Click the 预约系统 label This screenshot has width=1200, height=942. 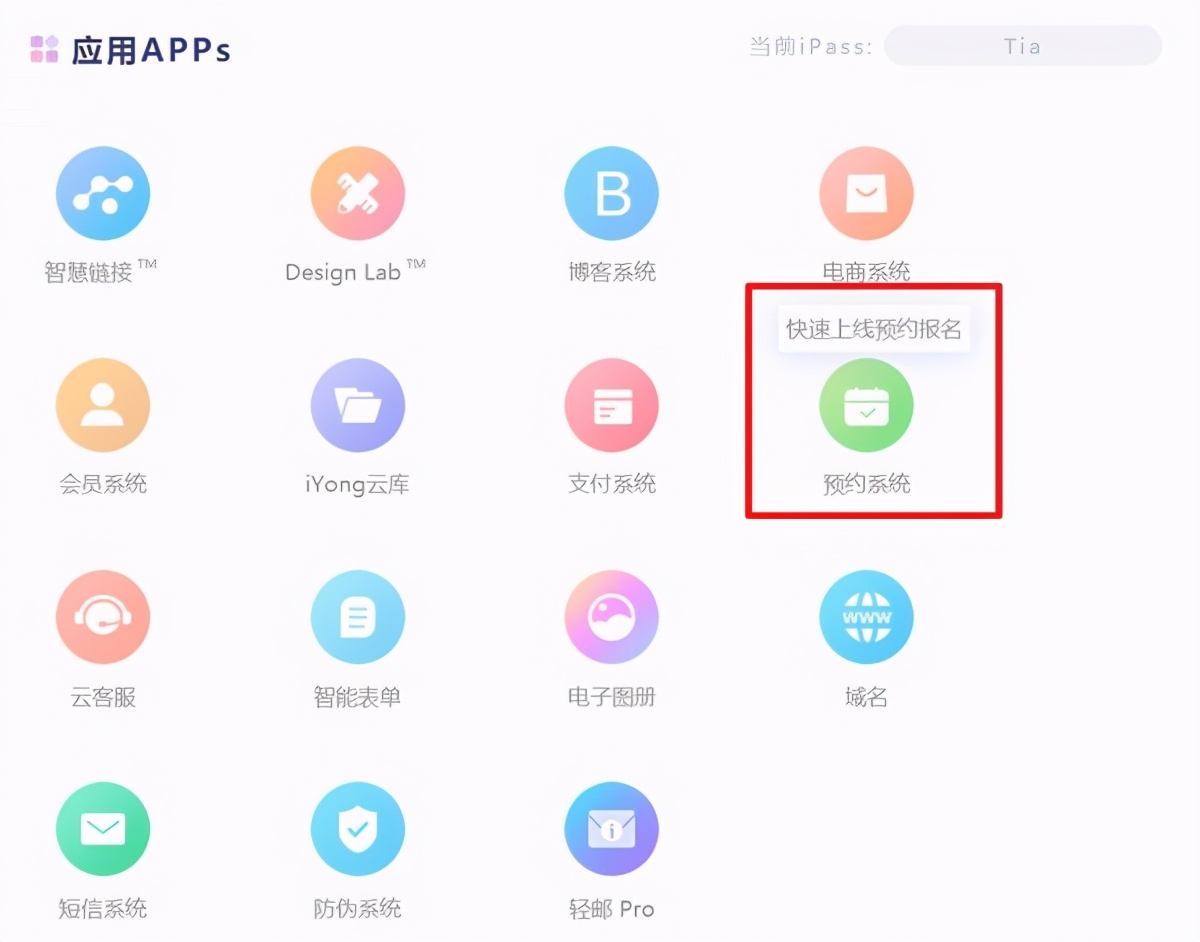coord(866,484)
